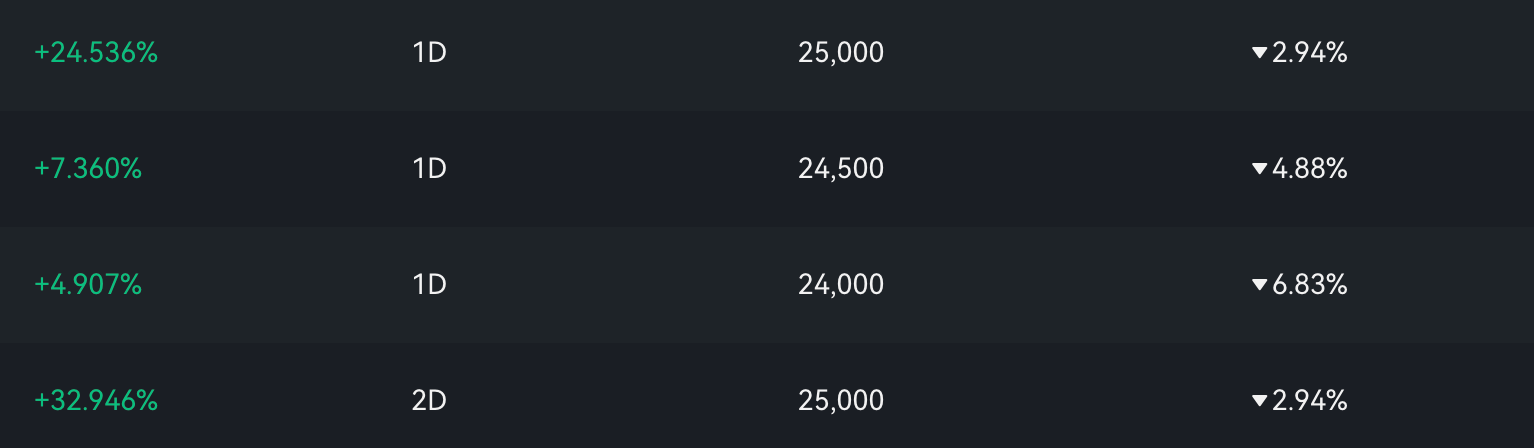Choose the 1D term in the +7.360% row
The image size is (1534, 448).
tap(429, 169)
